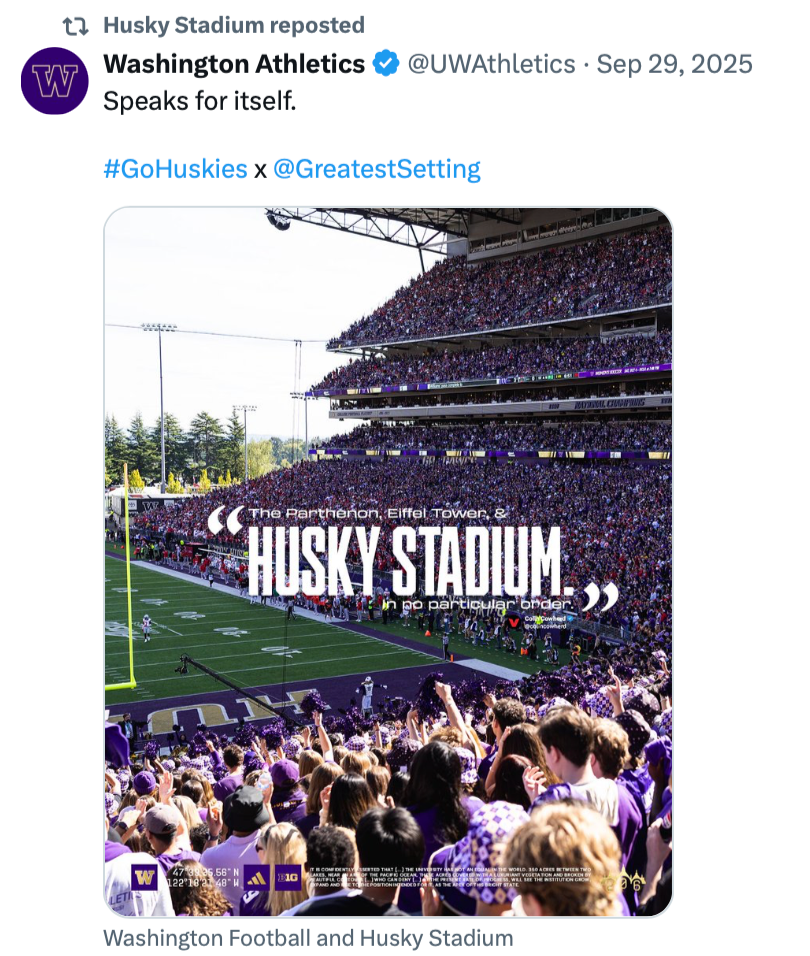Click the closing quotation mark graphic
810x956 pixels.
tap(602, 597)
